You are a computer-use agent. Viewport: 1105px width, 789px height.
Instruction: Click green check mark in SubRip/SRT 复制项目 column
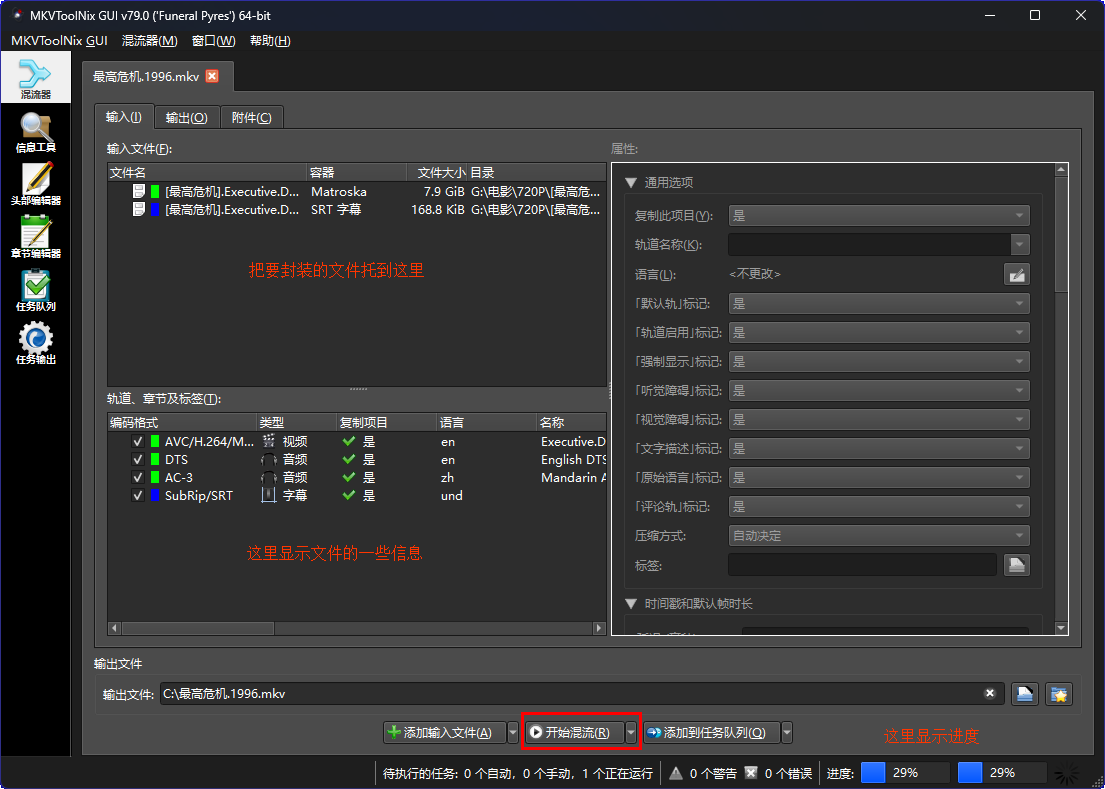[x=348, y=495]
